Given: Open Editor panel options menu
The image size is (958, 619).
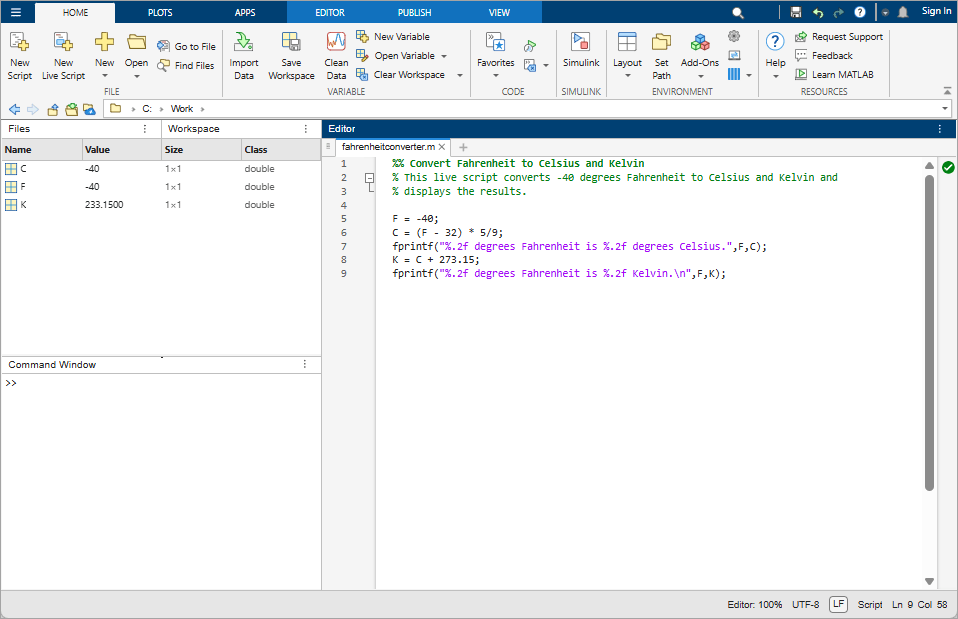Looking at the screenshot, I should 940,129.
